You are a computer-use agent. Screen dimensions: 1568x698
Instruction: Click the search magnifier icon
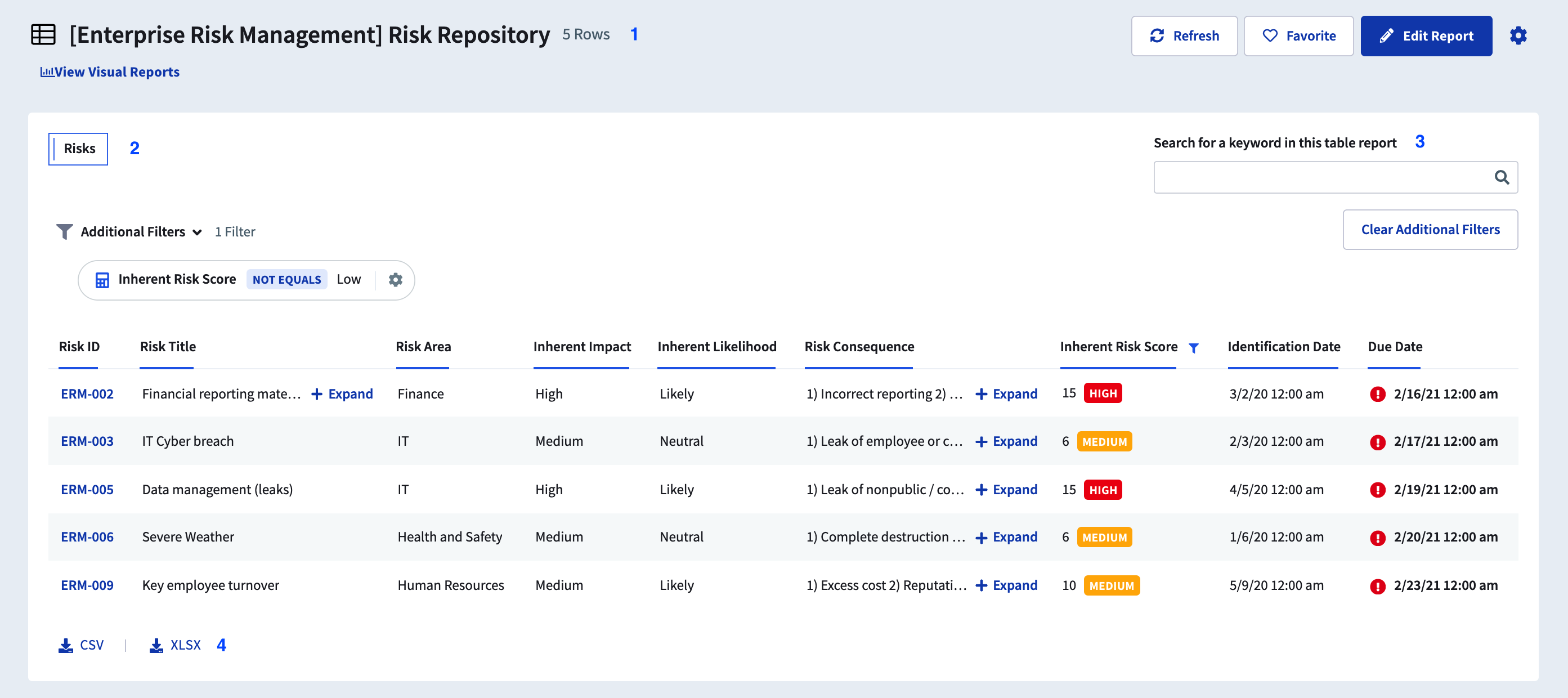click(x=1501, y=177)
